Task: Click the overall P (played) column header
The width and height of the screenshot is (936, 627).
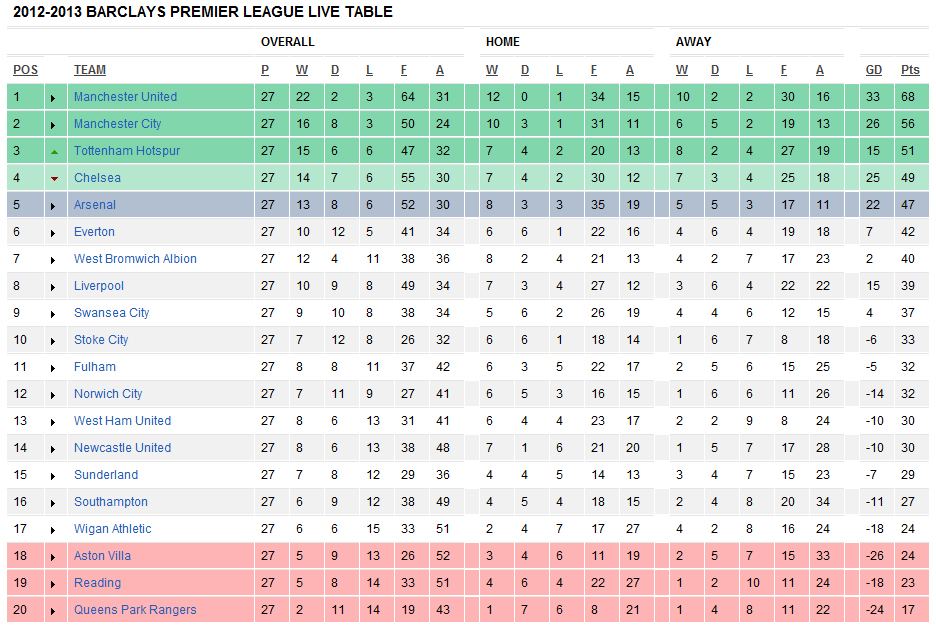Action: 265,70
